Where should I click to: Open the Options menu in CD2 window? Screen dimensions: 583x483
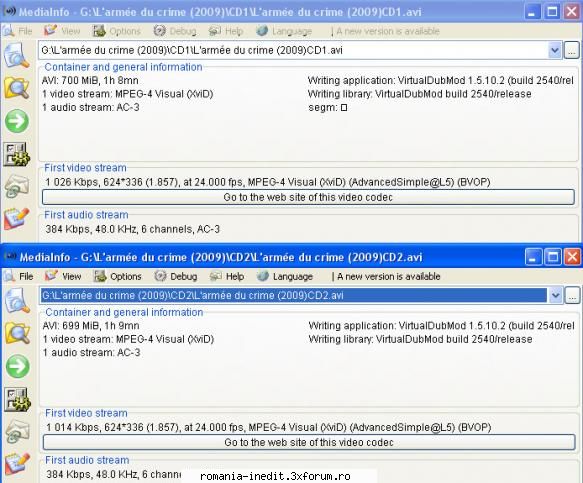point(117,276)
